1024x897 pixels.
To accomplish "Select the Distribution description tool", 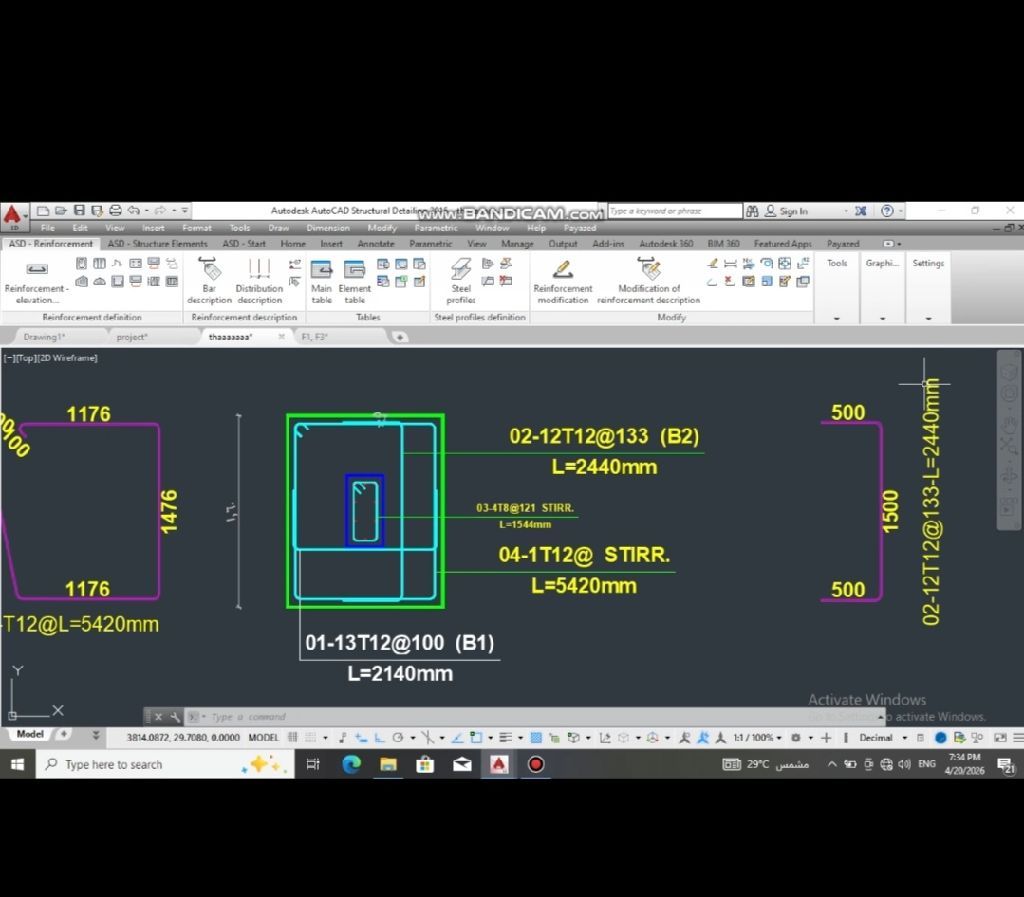I will coord(259,279).
